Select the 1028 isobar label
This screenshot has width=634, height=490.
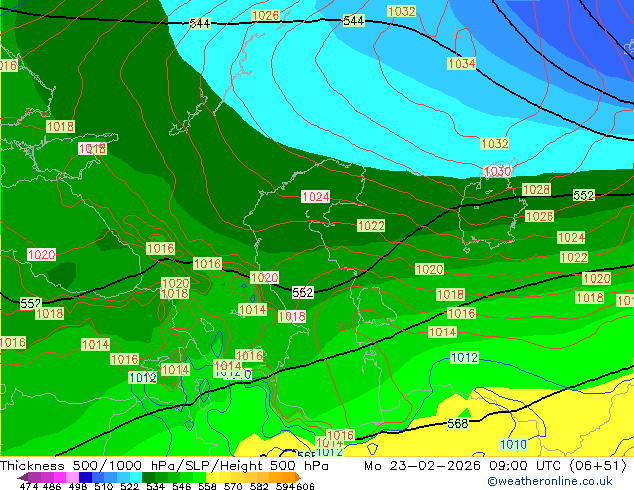click(x=537, y=189)
